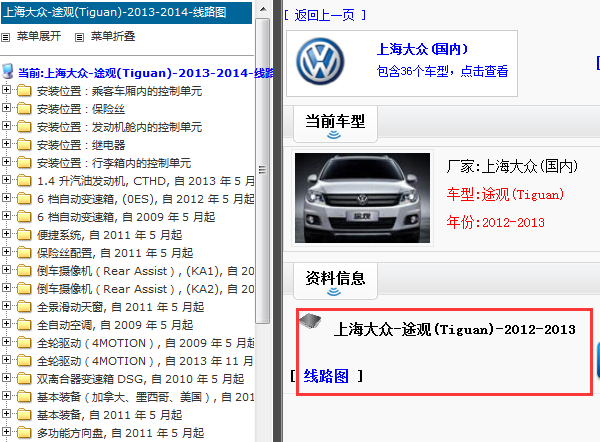This screenshot has height=442, width=600.
Task: Click the folder icon for 倒车摄像机 (KA1)
Action: [x=24, y=271]
